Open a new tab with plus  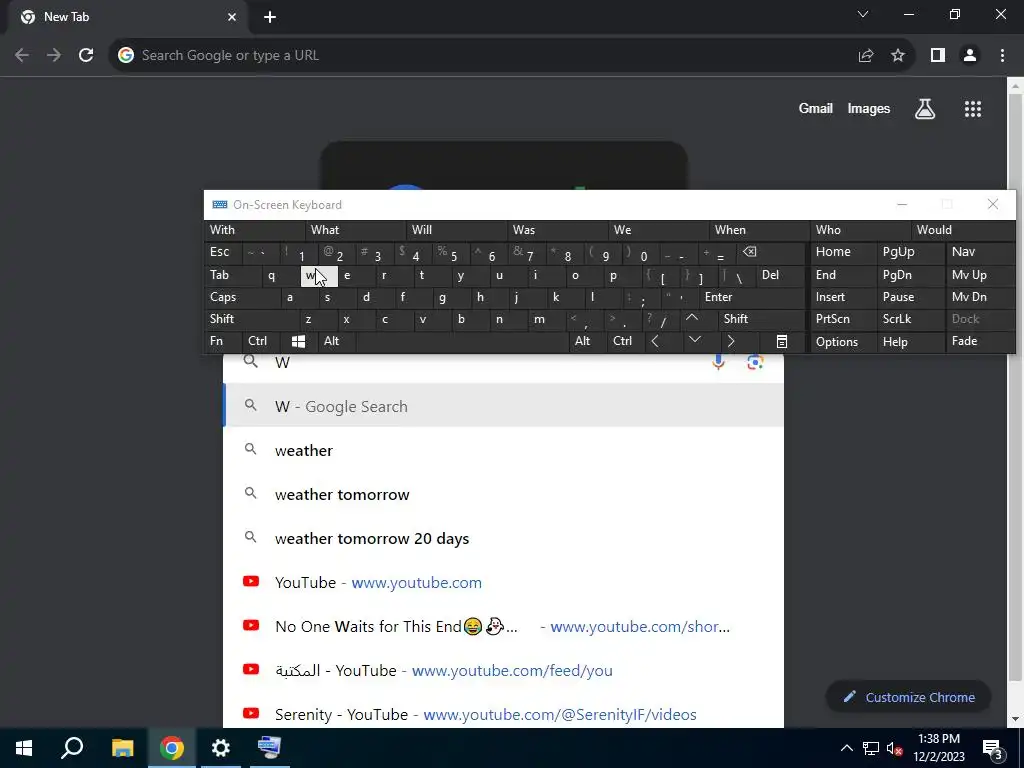click(x=270, y=17)
